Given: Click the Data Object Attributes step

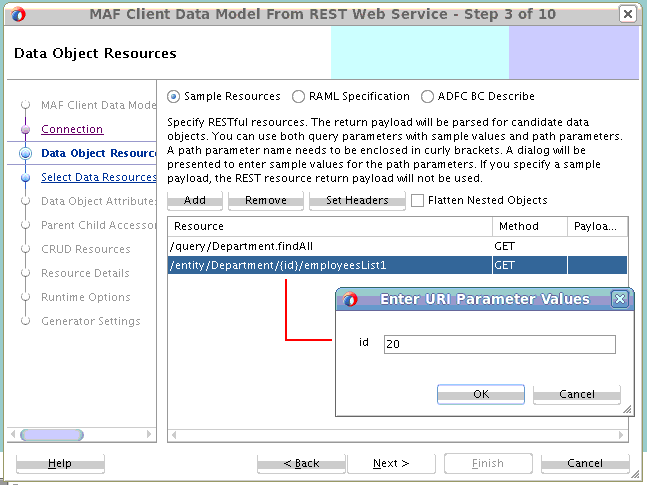Looking at the screenshot, I should coord(99,201).
